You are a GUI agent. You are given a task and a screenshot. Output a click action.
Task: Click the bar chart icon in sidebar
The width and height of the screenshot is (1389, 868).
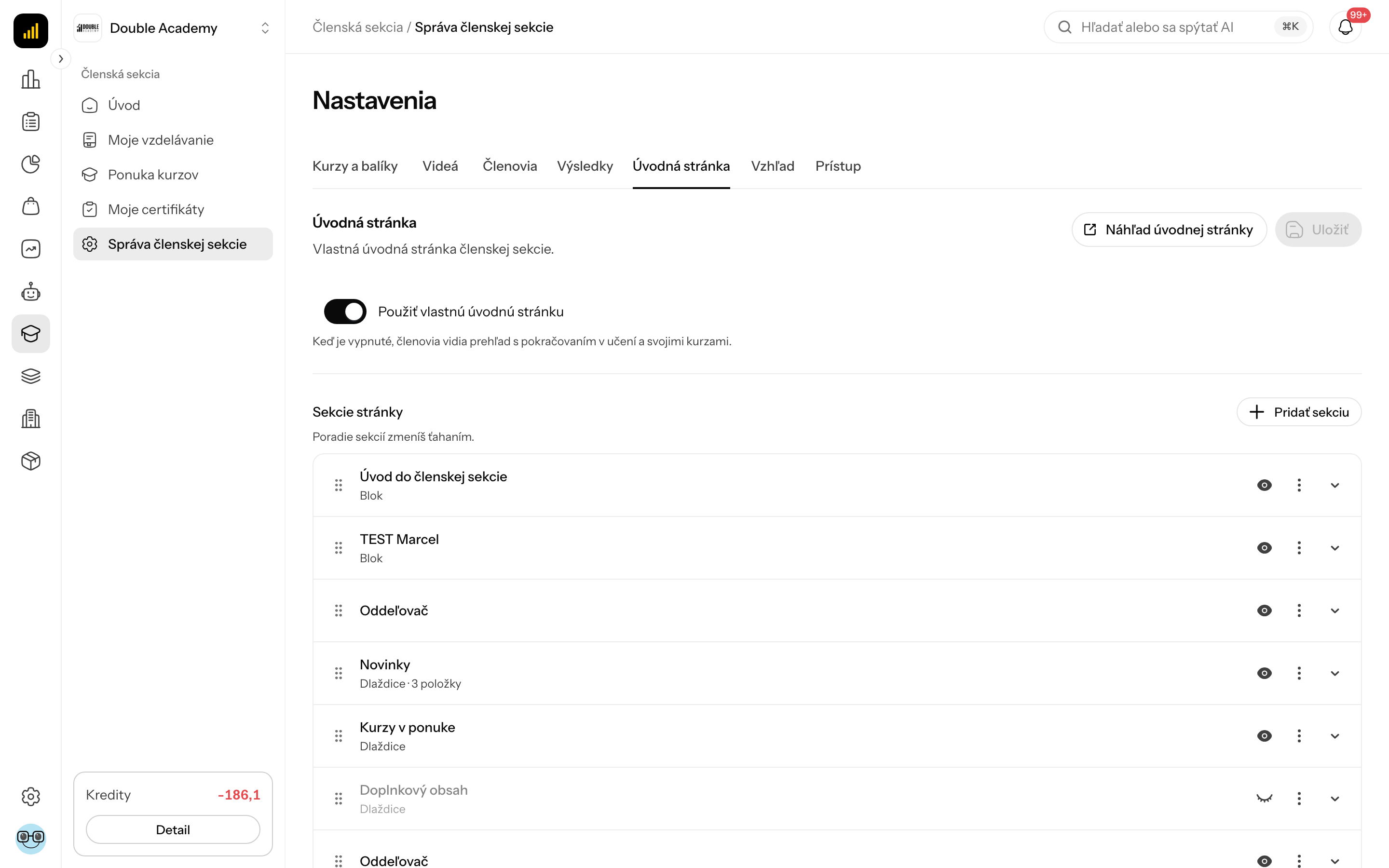pyautogui.click(x=30, y=79)
